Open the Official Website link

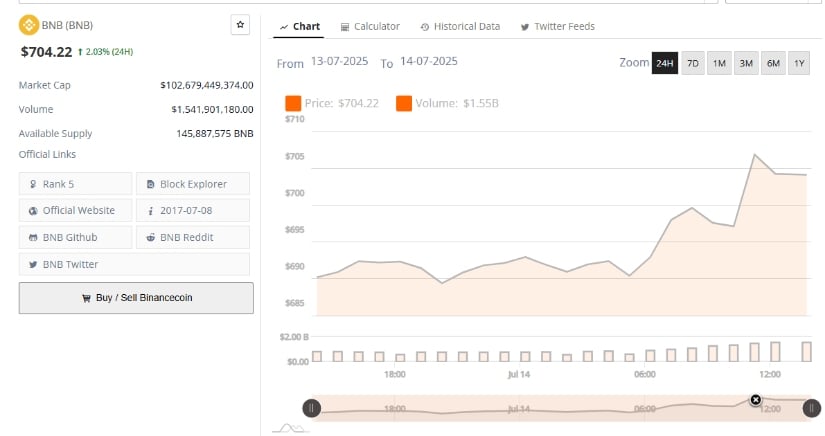(76, 210)
